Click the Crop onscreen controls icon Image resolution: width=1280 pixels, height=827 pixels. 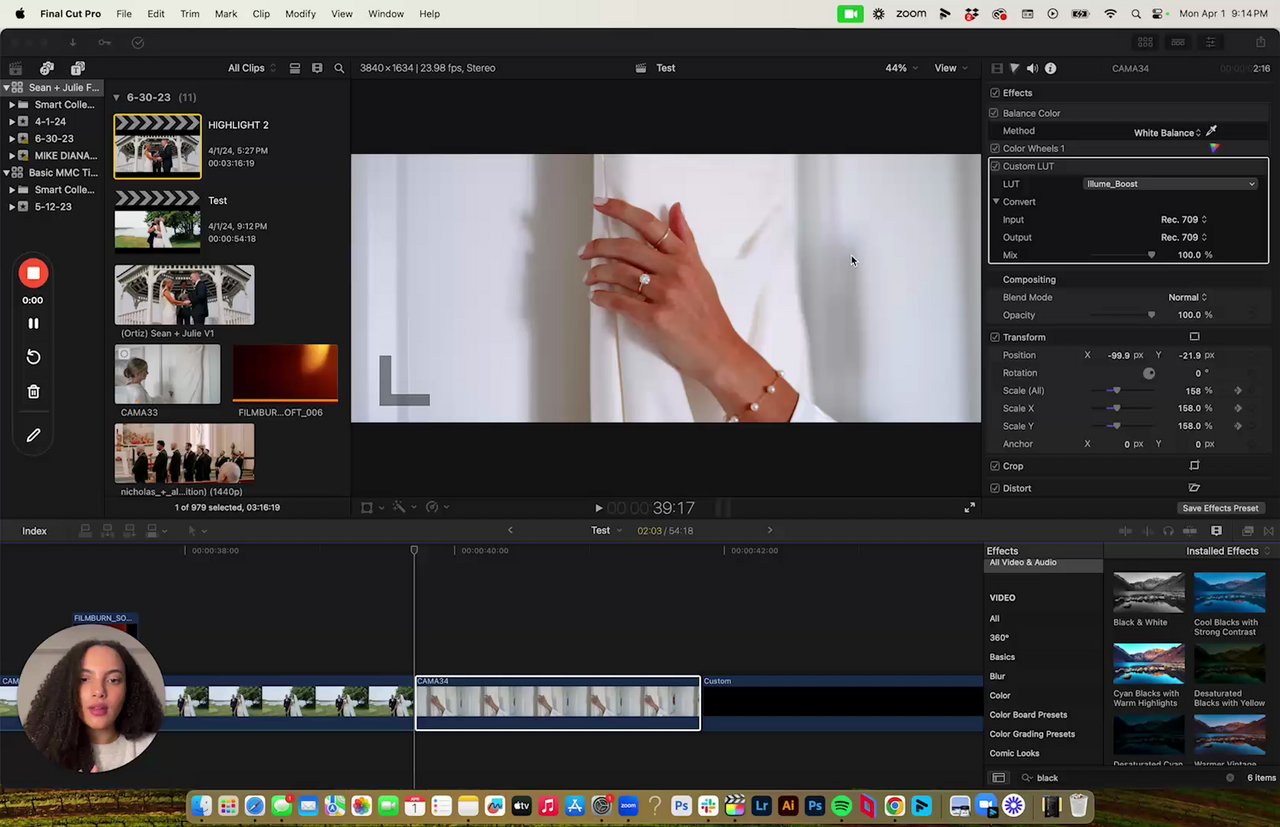pos(1194,466)
